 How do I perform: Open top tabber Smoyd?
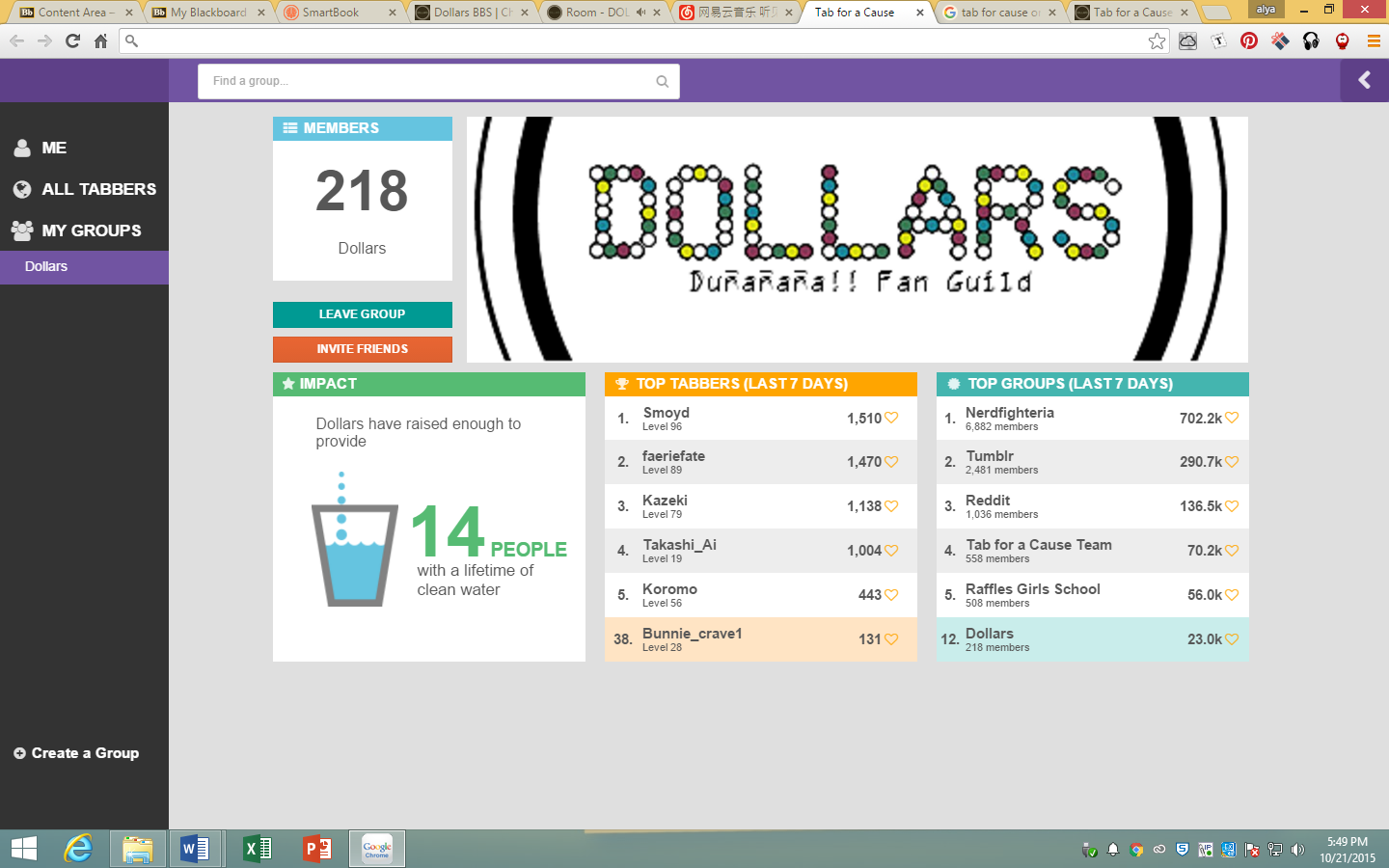point(761,419)
